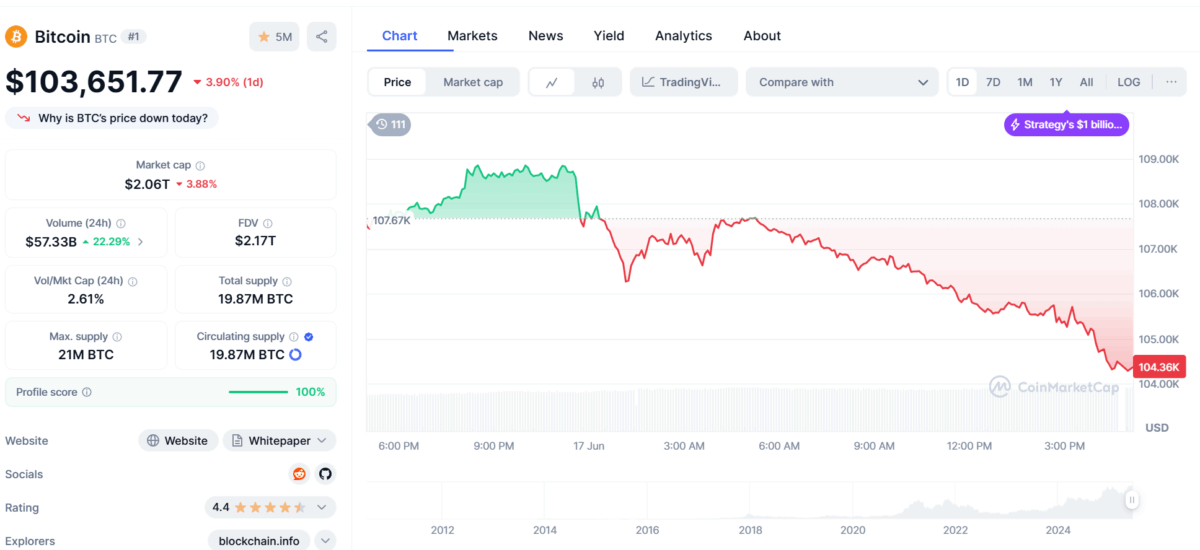Set chart range to 7D
Viewport: 1200px width, 550px height.
(993, 82)
